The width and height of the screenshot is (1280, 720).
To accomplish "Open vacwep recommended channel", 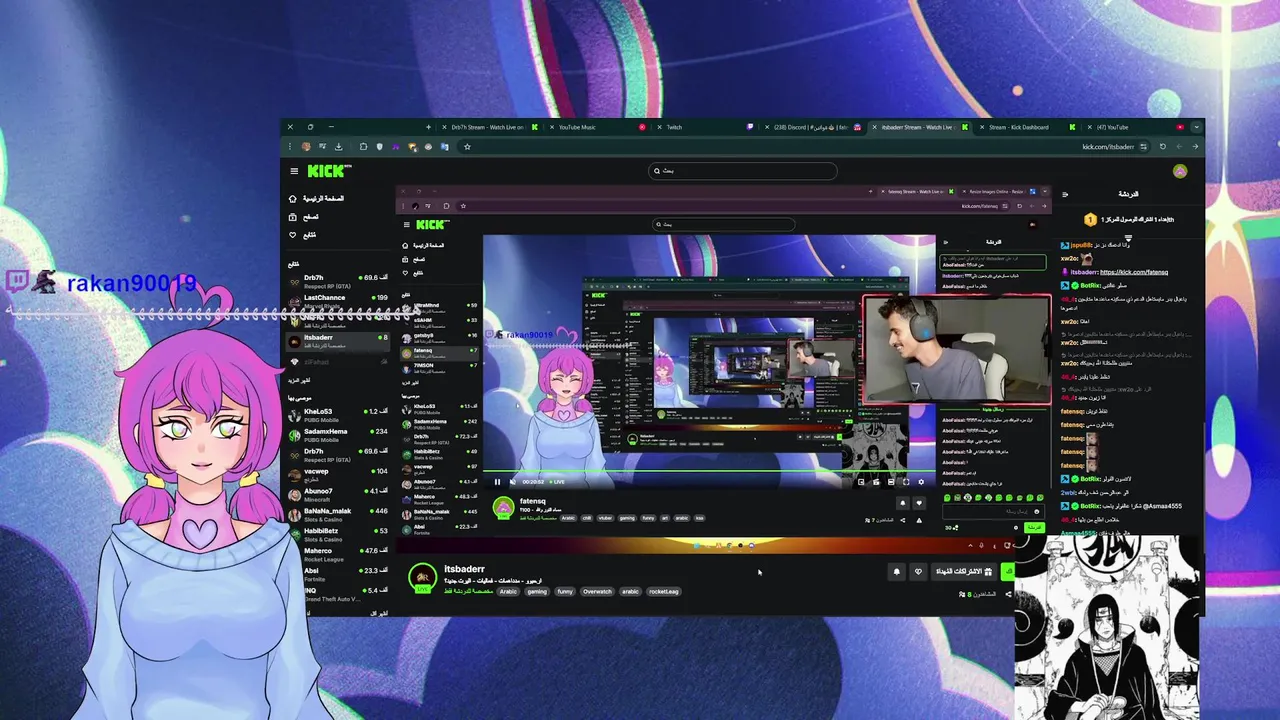I will point(339,475).
